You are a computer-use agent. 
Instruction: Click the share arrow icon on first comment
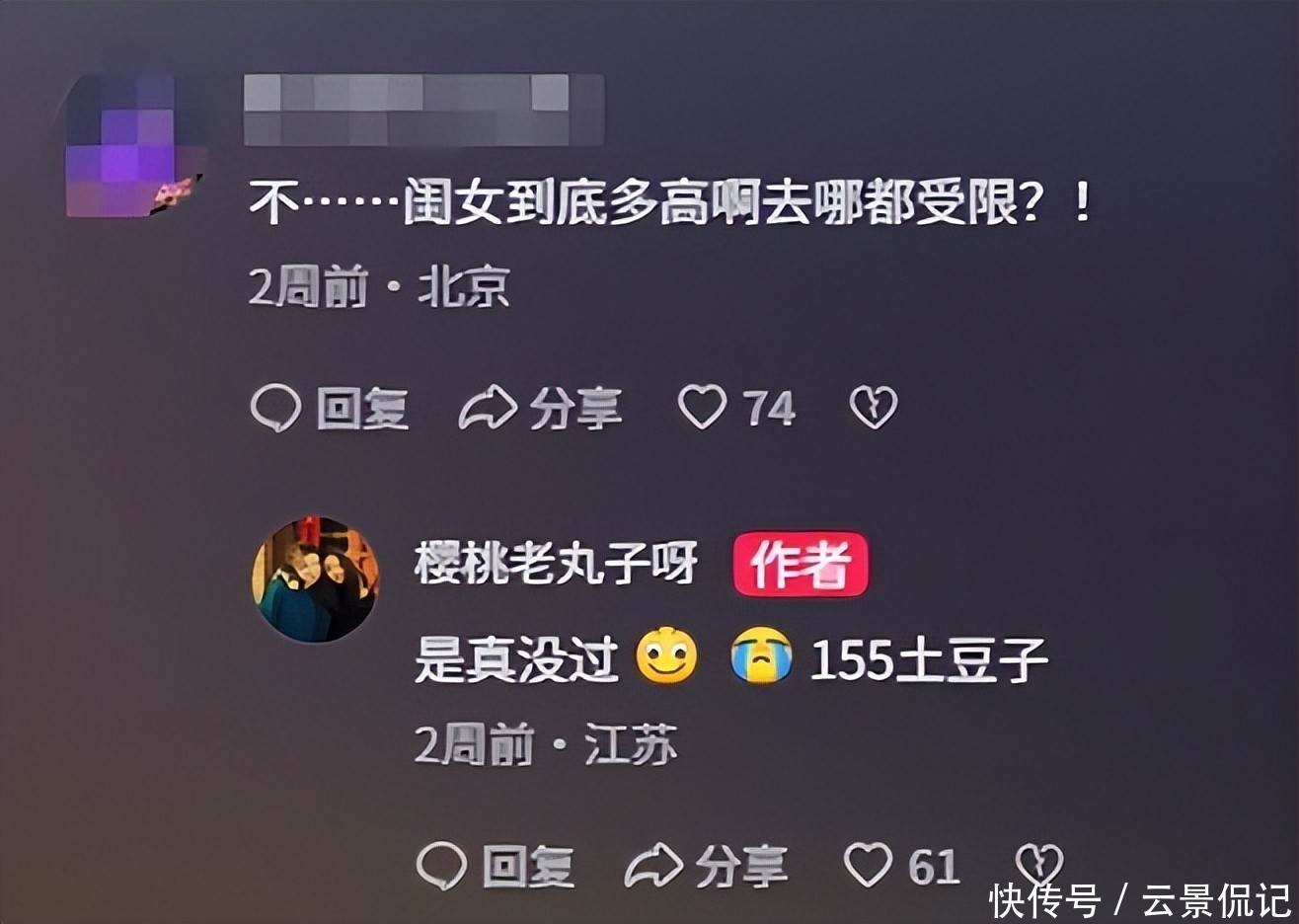[x=488, y=408]
